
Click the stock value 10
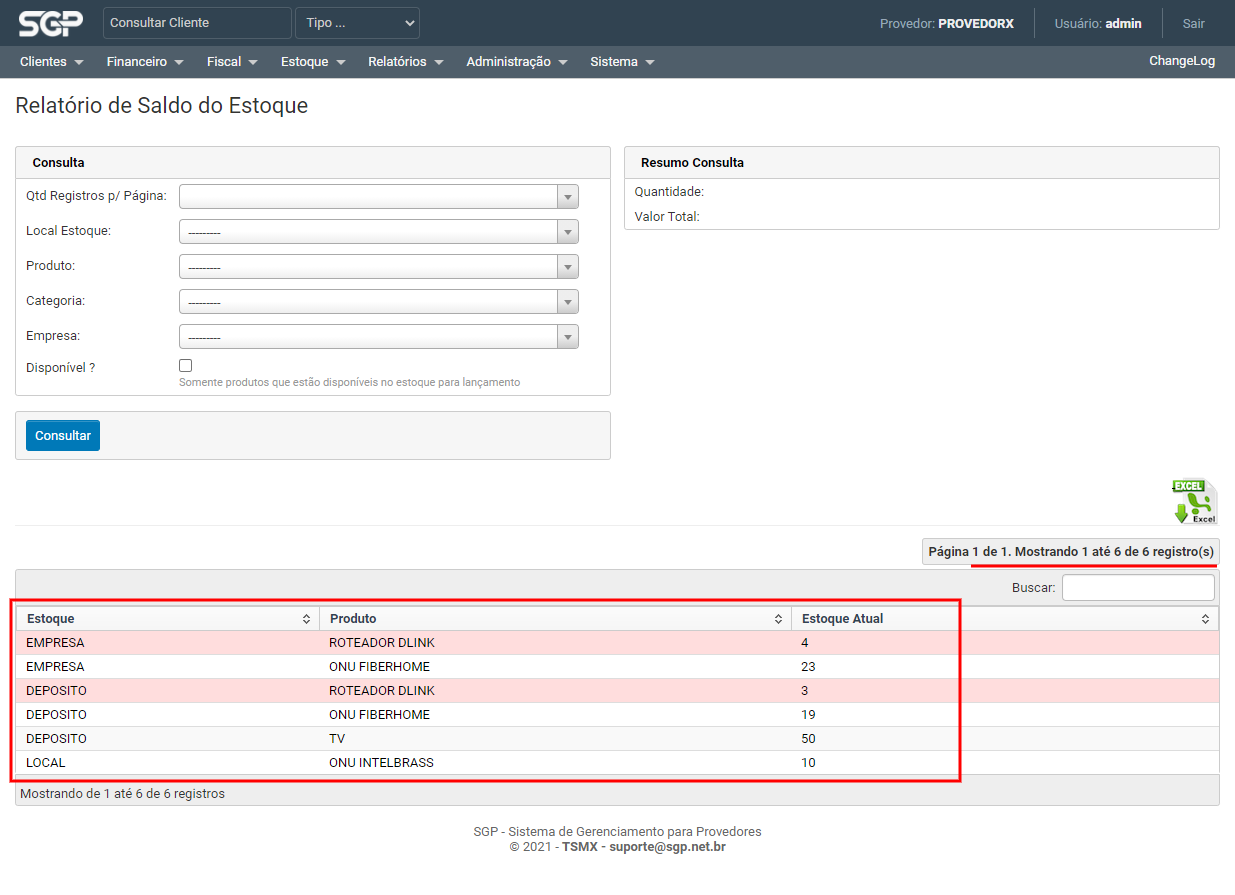click(x=808, y=763)
